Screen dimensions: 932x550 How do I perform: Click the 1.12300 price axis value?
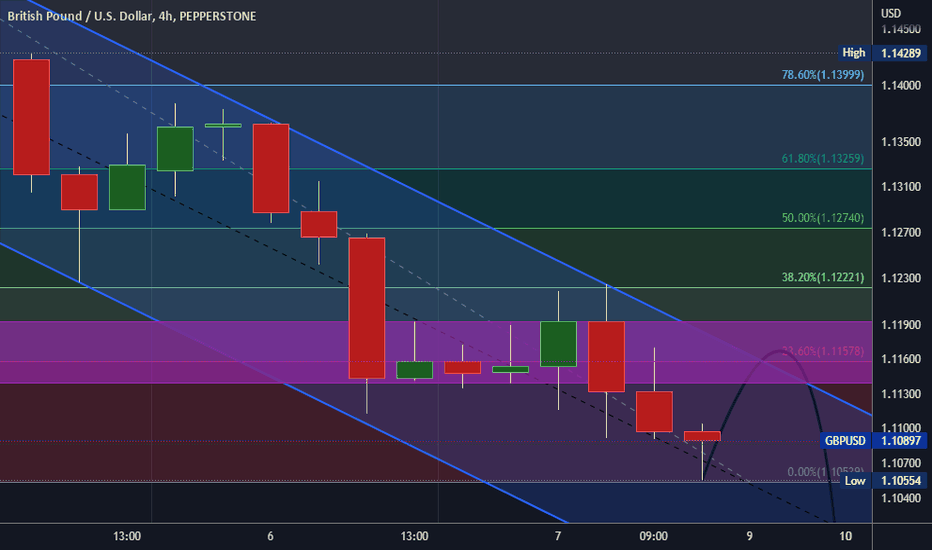[x=900, y=278]
